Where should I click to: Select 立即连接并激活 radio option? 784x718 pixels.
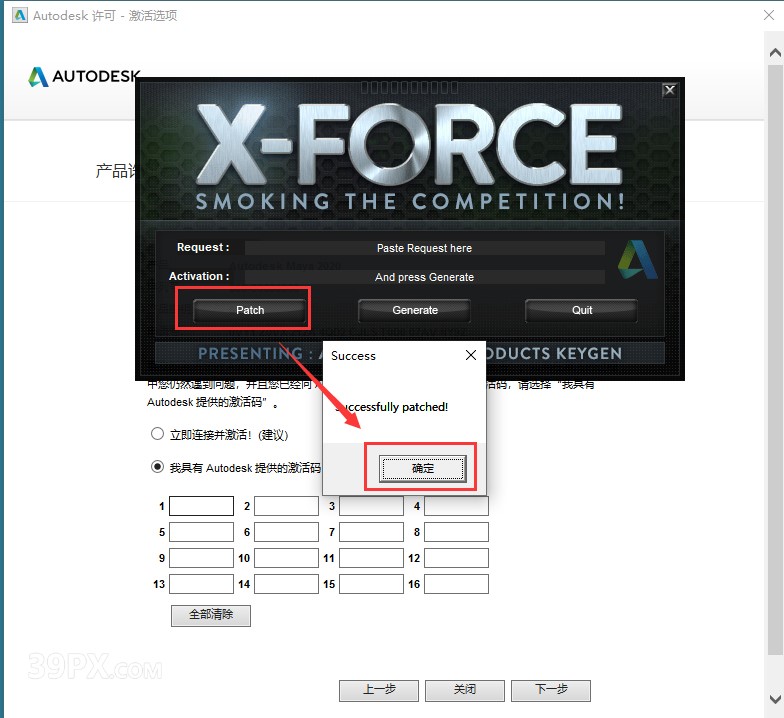pos(158,434)
